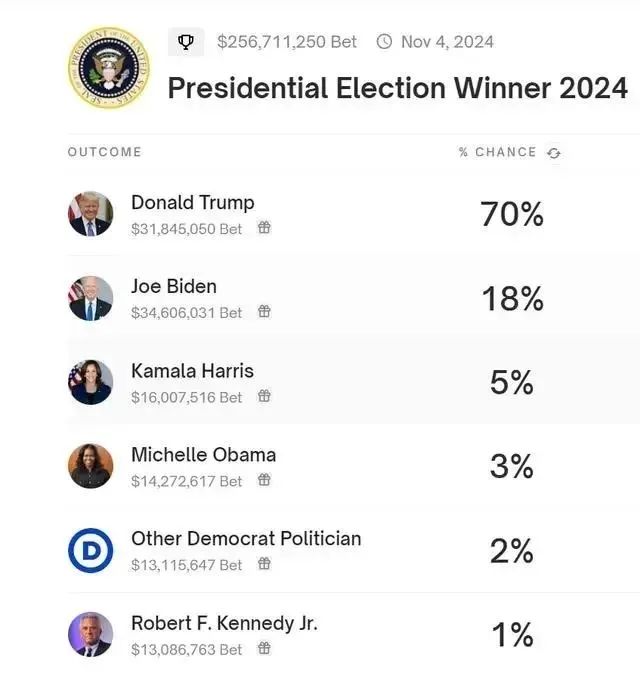This screenshot has height=682, width=640.
Task: Click the 70% chance value
Action: click(512, 214)
